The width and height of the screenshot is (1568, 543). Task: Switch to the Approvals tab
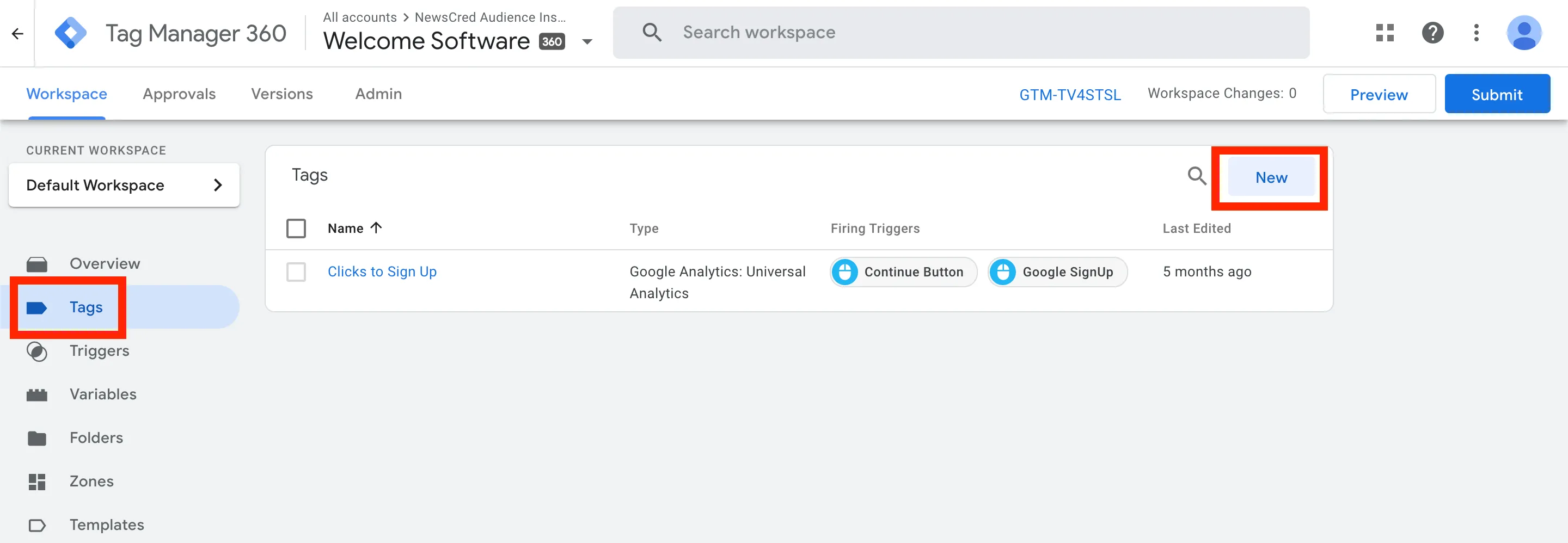(180, 94)
